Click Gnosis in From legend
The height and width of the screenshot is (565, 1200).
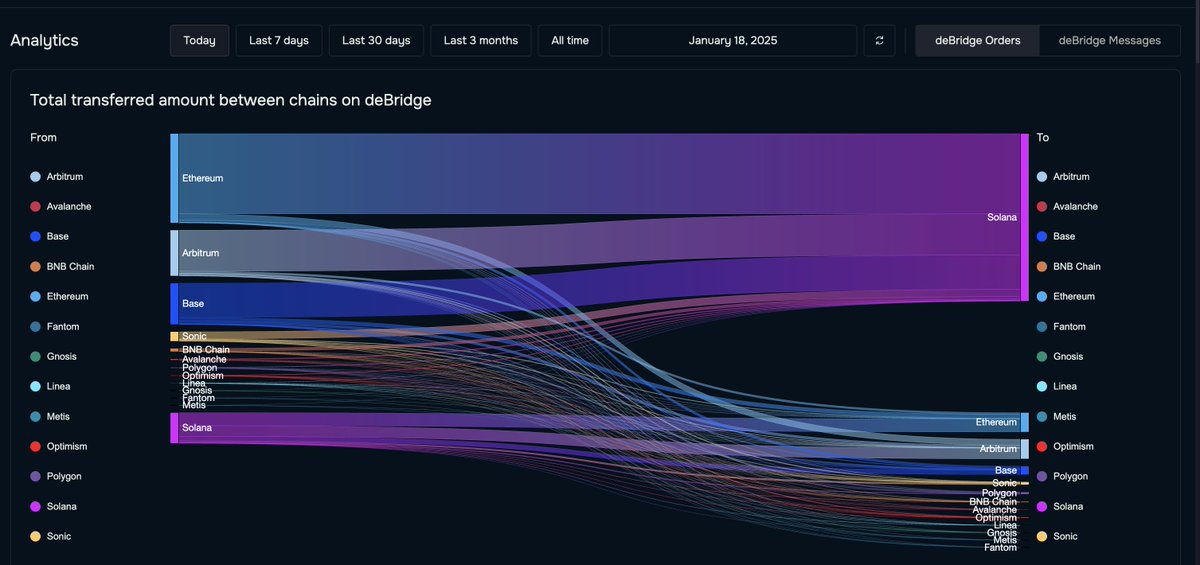tap(54, 357)
